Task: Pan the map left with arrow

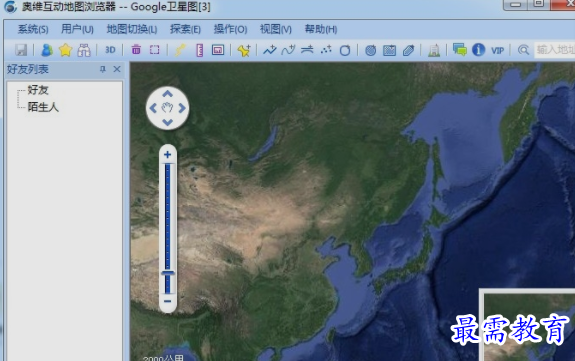Action: (153, 108)
